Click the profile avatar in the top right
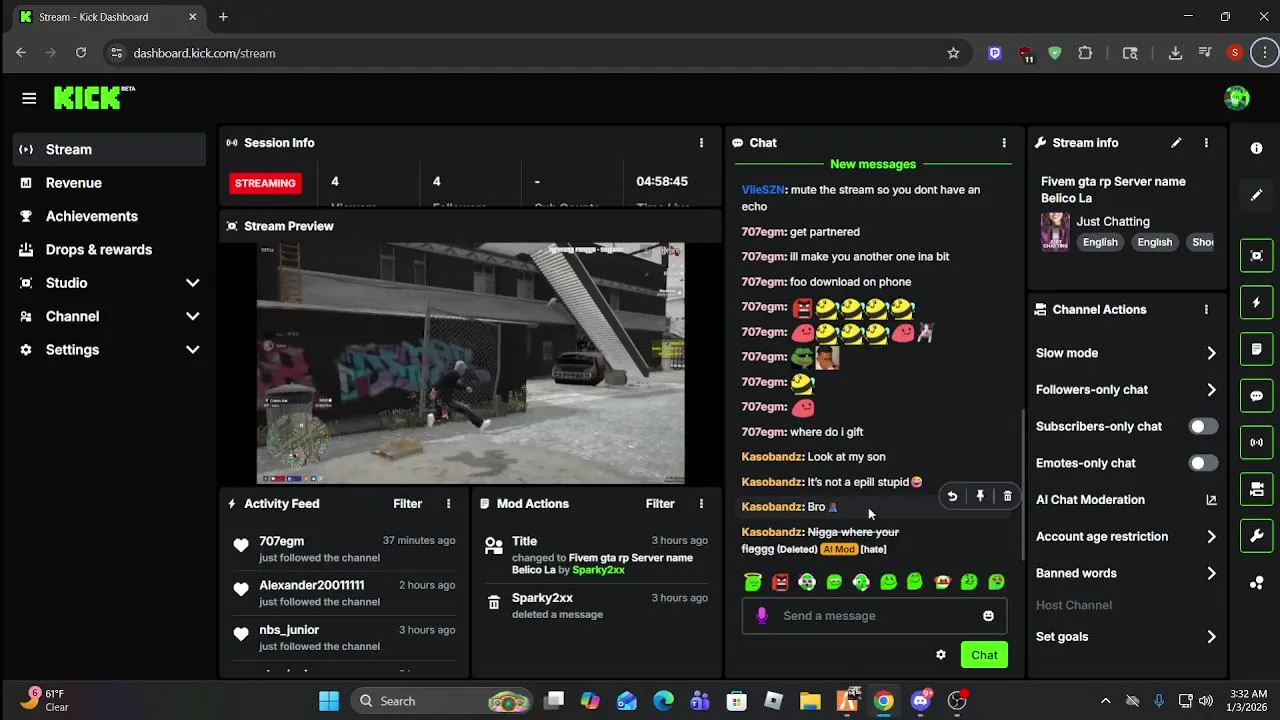This screenshot has height=720, width=1280. coord(1237,98)
